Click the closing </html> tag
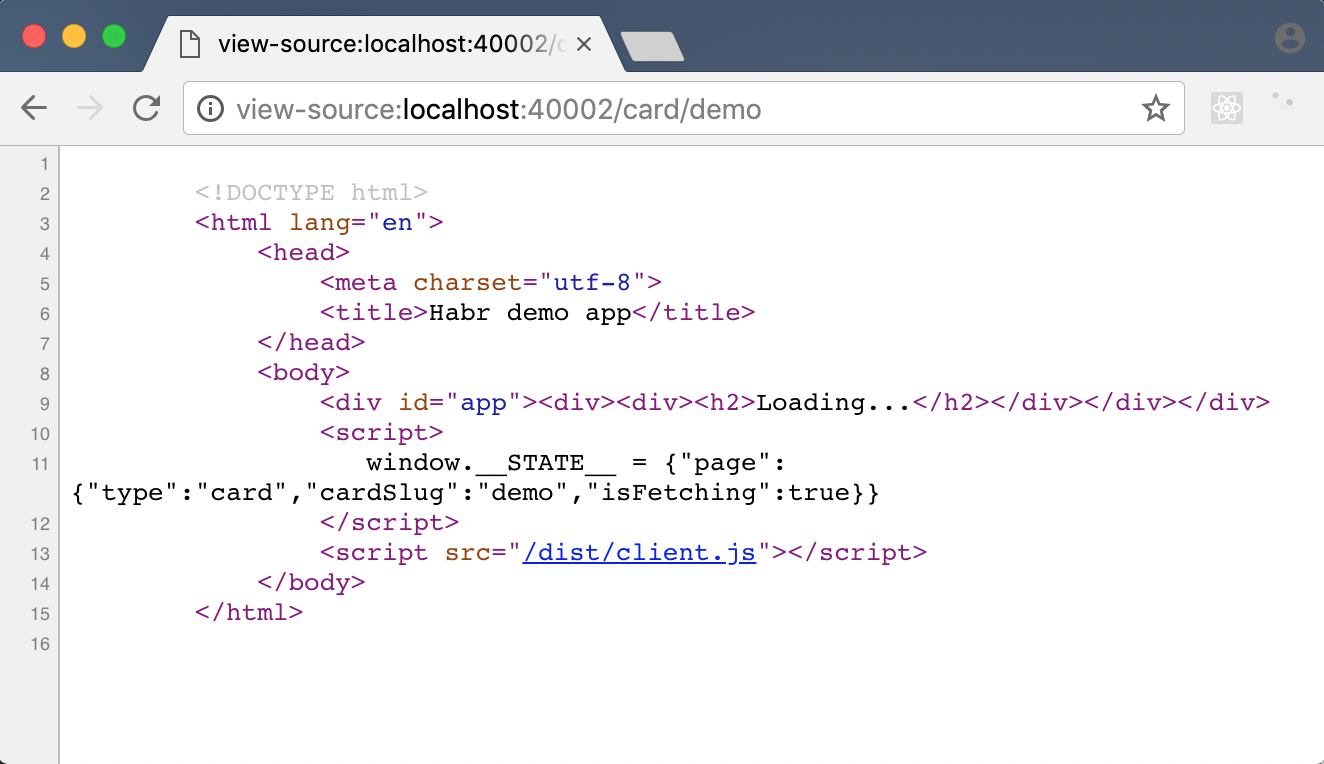This screenshot has width=1324, height=764. pos(249,613)
